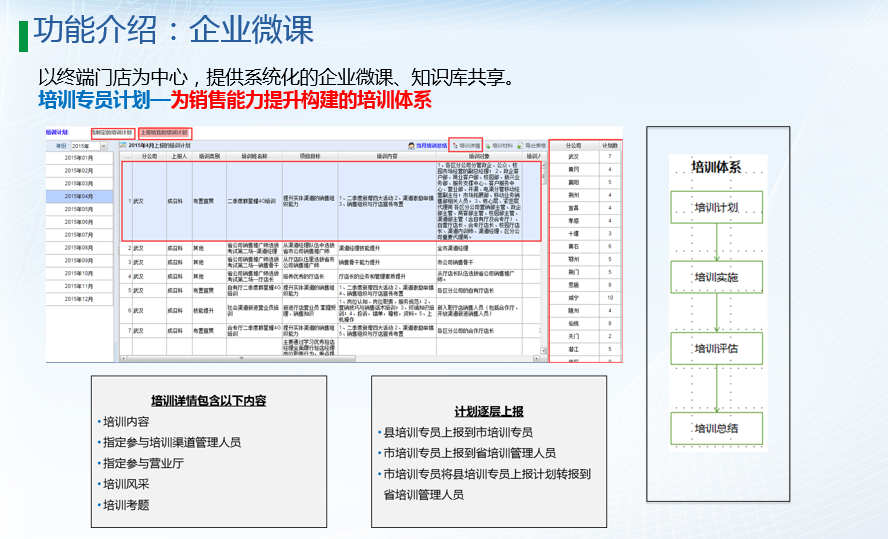The width and height of the screenshot is (888, 539).
Task: Click the 培训详情 toolbar icon
Action: 455,146
